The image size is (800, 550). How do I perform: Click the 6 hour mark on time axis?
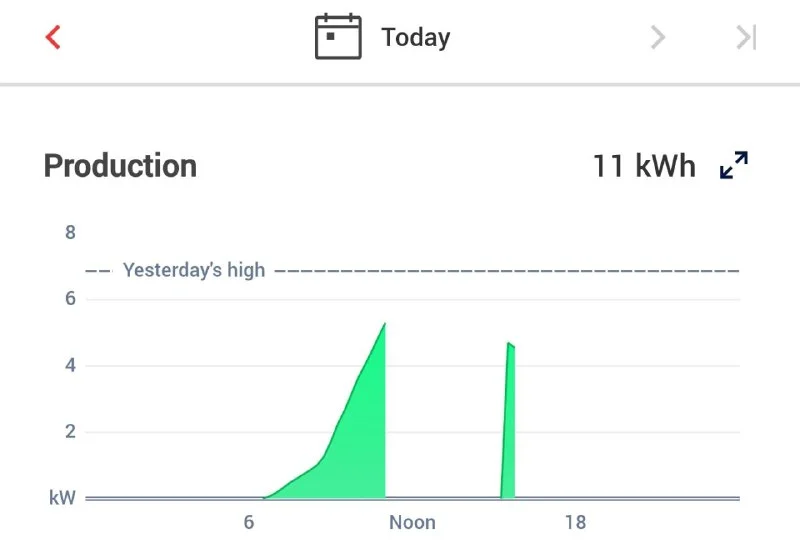tap(248, 523)
